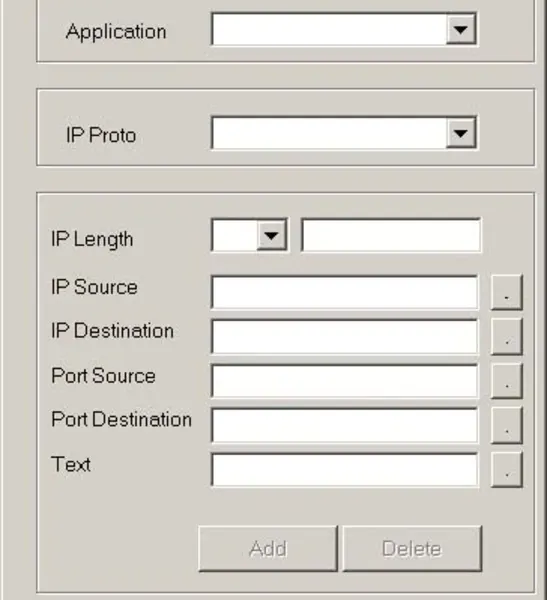Image resolution: width=547 pixels, height=600 pixels.
Task: Click the small button beside IP Destination
Action: (x=506, y=337)
